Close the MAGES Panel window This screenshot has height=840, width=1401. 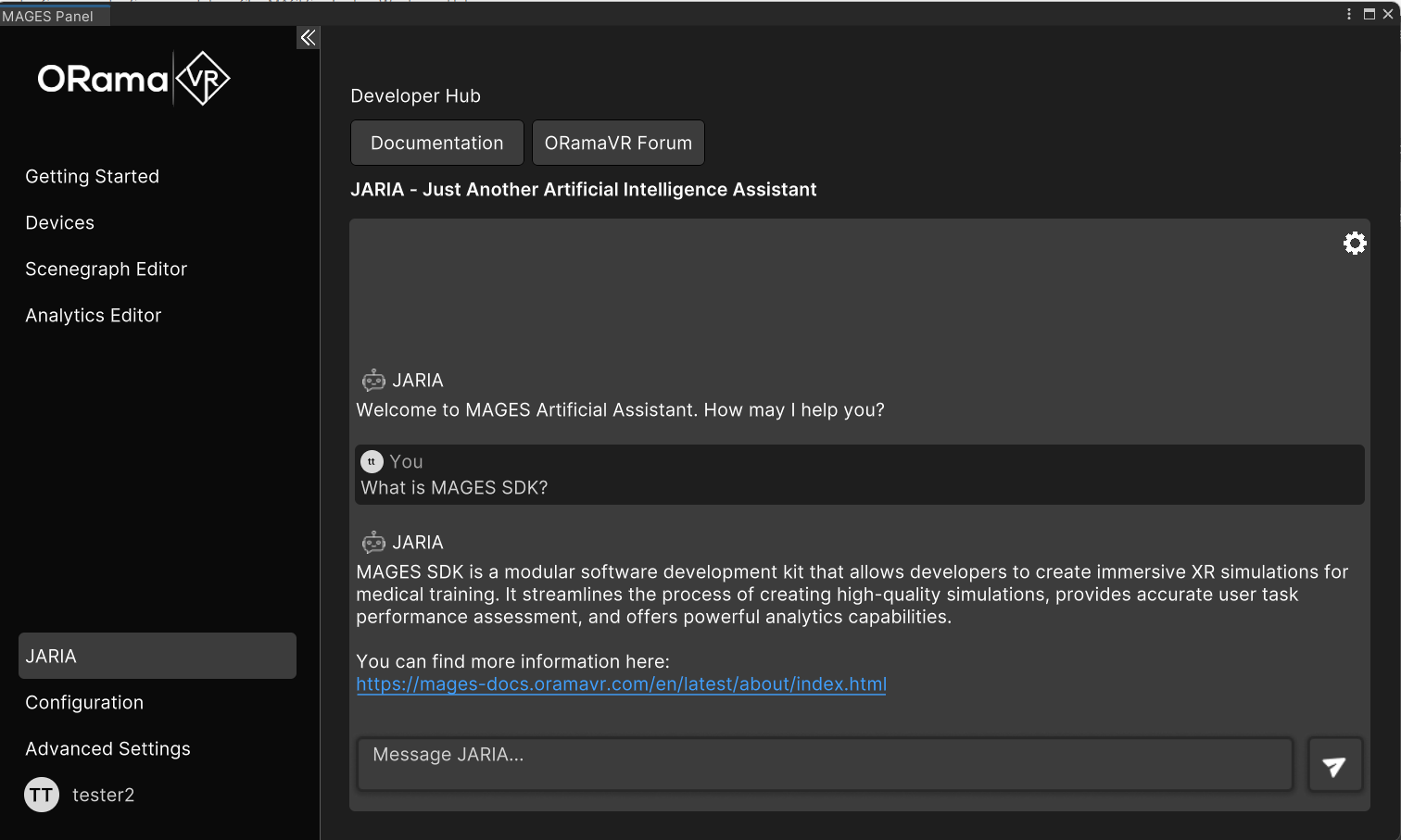[x=1388, y=14]
